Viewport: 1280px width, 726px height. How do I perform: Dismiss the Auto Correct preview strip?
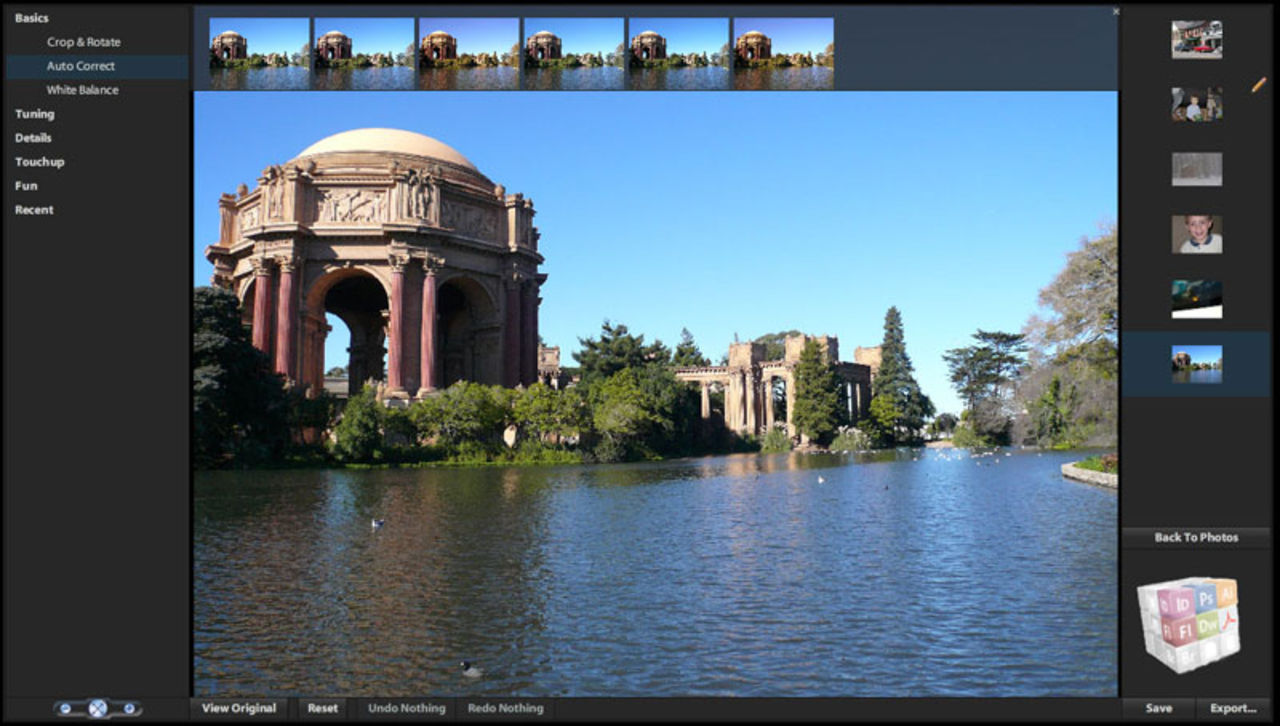(x=1115, y=10)
